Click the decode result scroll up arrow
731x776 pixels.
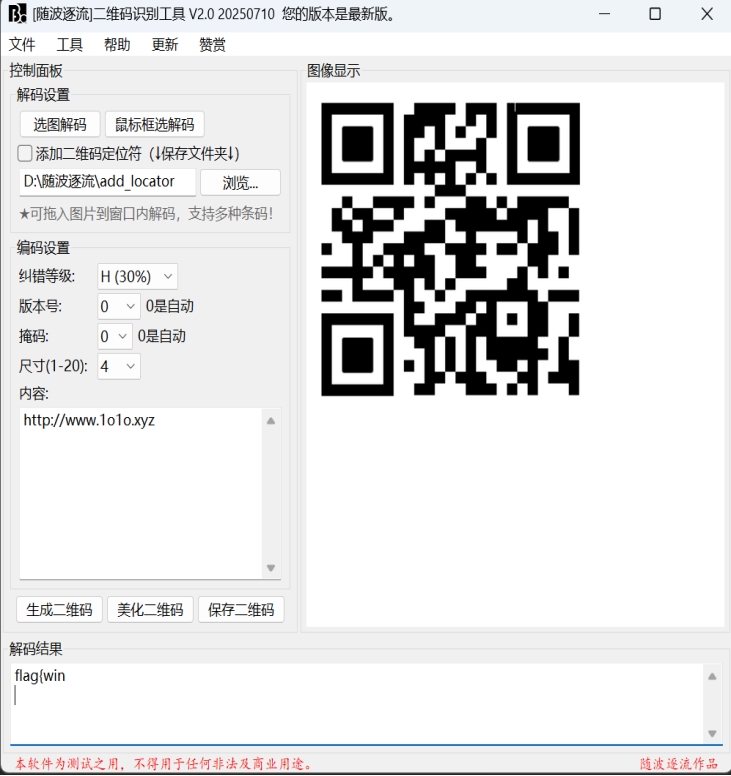tap(712, 676)
